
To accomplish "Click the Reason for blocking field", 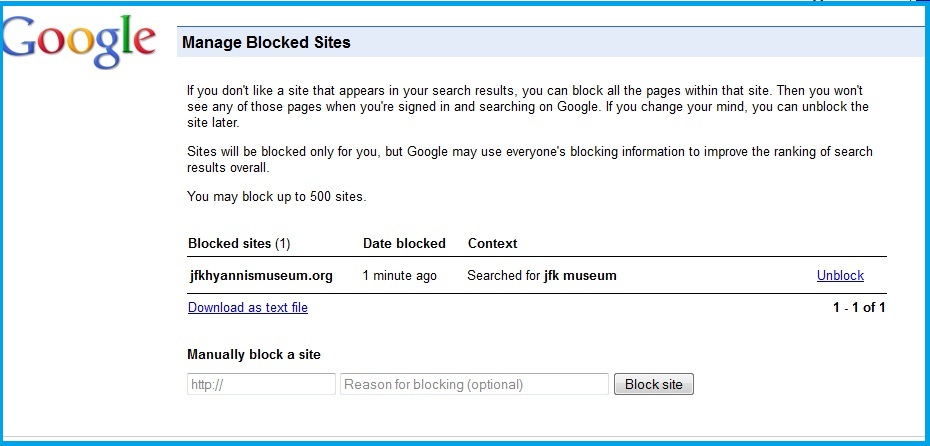I will pyautogui.click(x=474, y=384).
